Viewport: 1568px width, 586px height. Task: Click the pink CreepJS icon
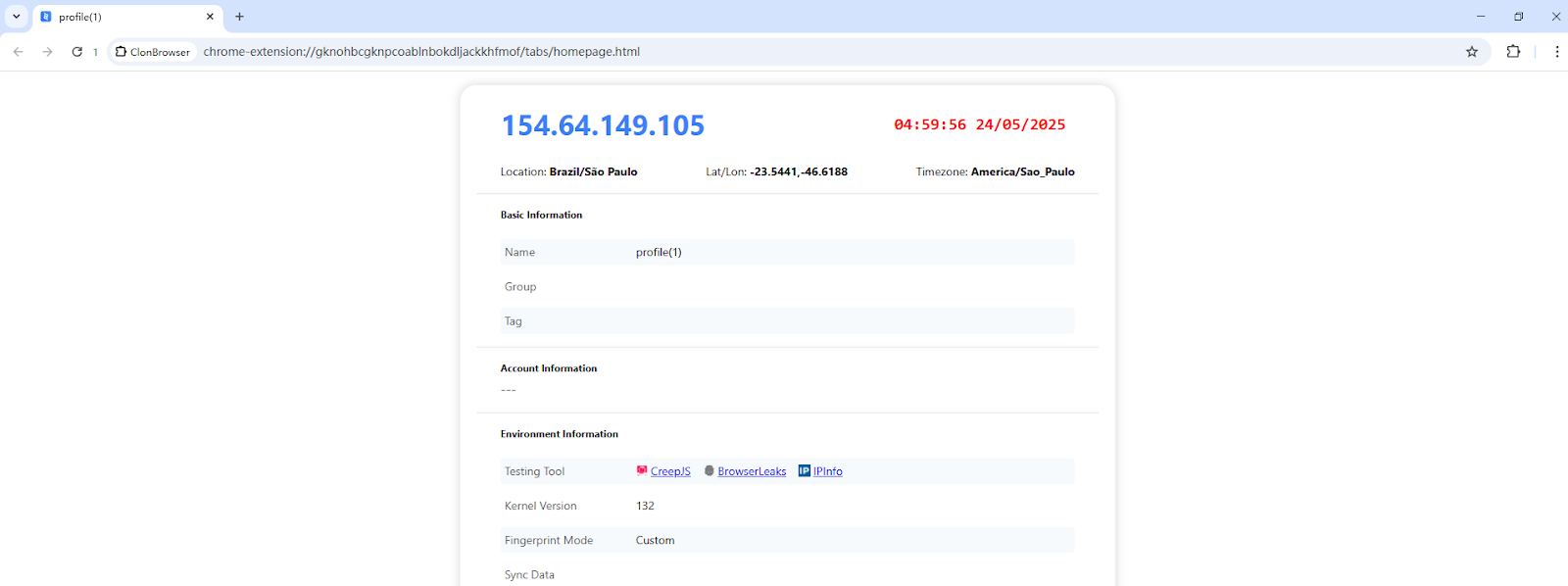(642, 470)
